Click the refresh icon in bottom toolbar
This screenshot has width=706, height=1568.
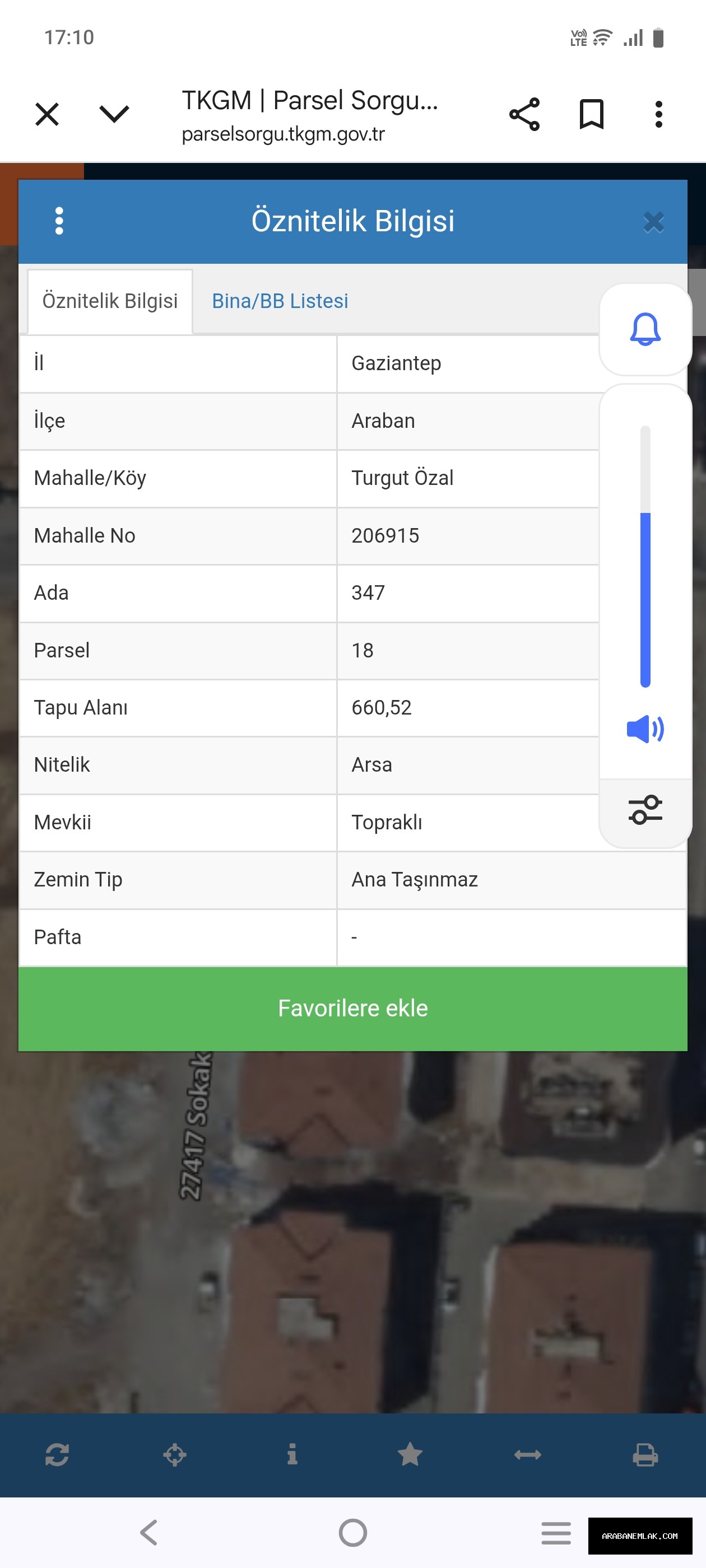pos(57,1455)
